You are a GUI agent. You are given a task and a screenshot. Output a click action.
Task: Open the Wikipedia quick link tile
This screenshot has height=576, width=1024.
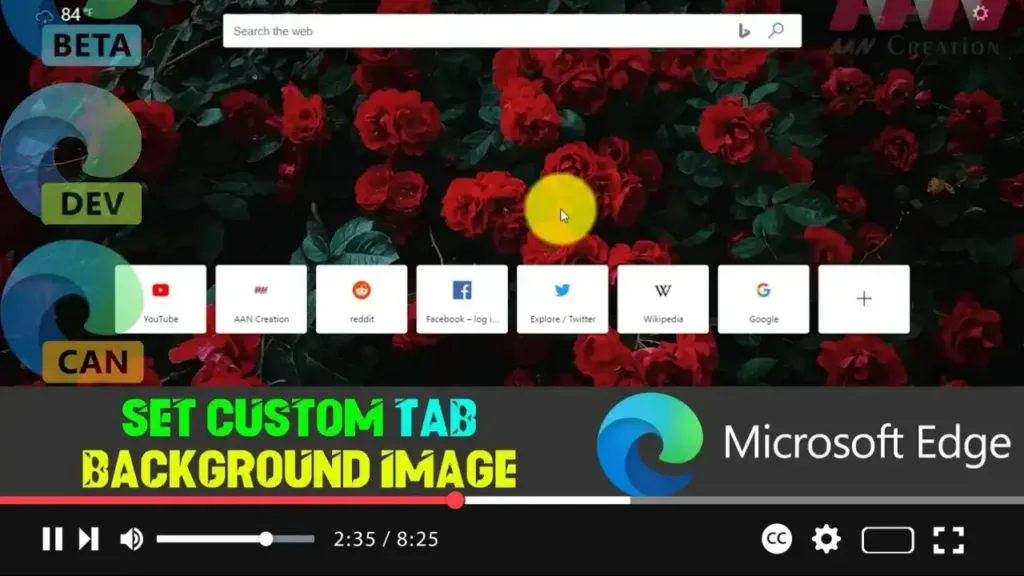pos(663,299)
